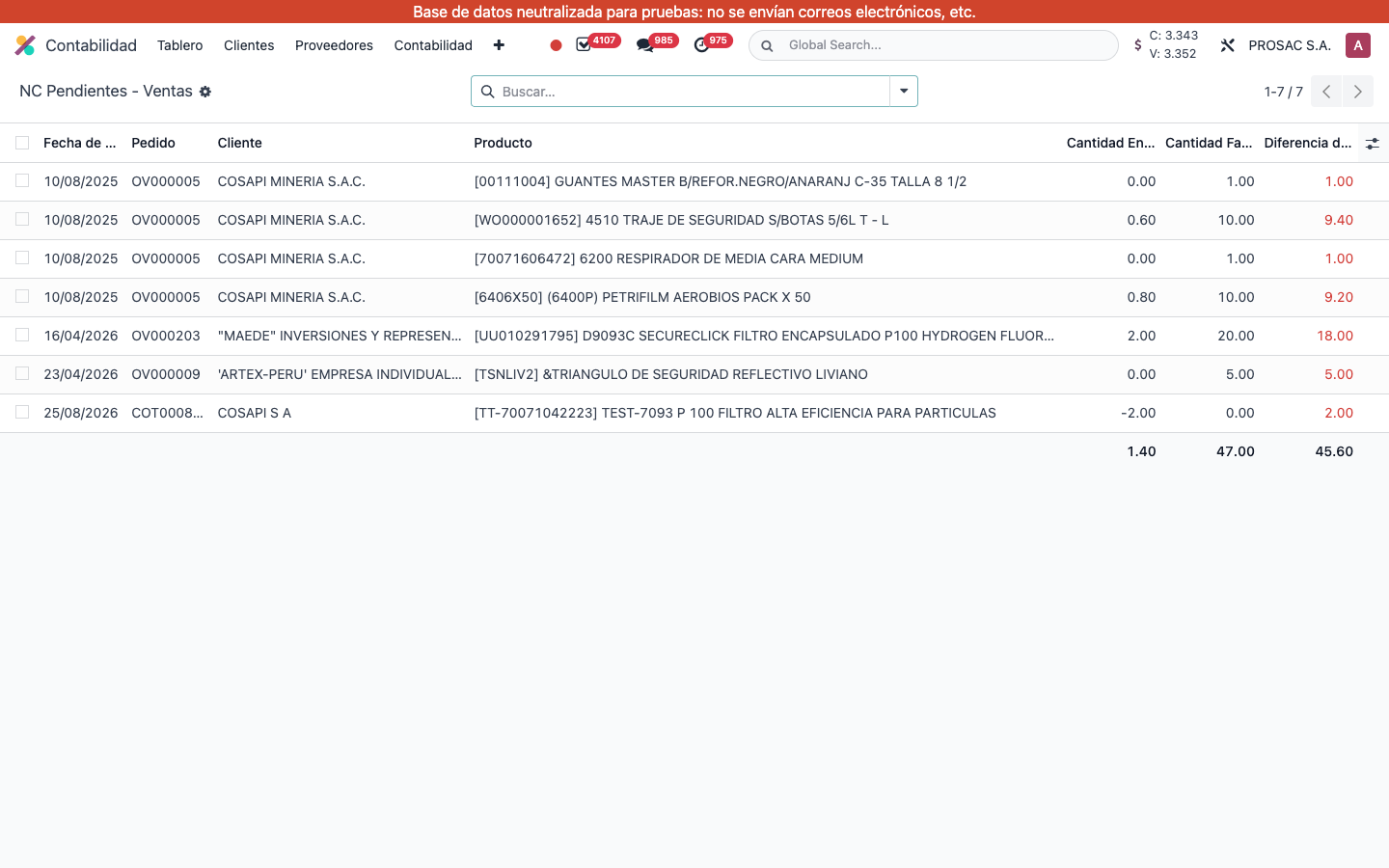
Task: Check the TRAJE DE SEGURIDAD row checkbox
Action: point(22,219)
